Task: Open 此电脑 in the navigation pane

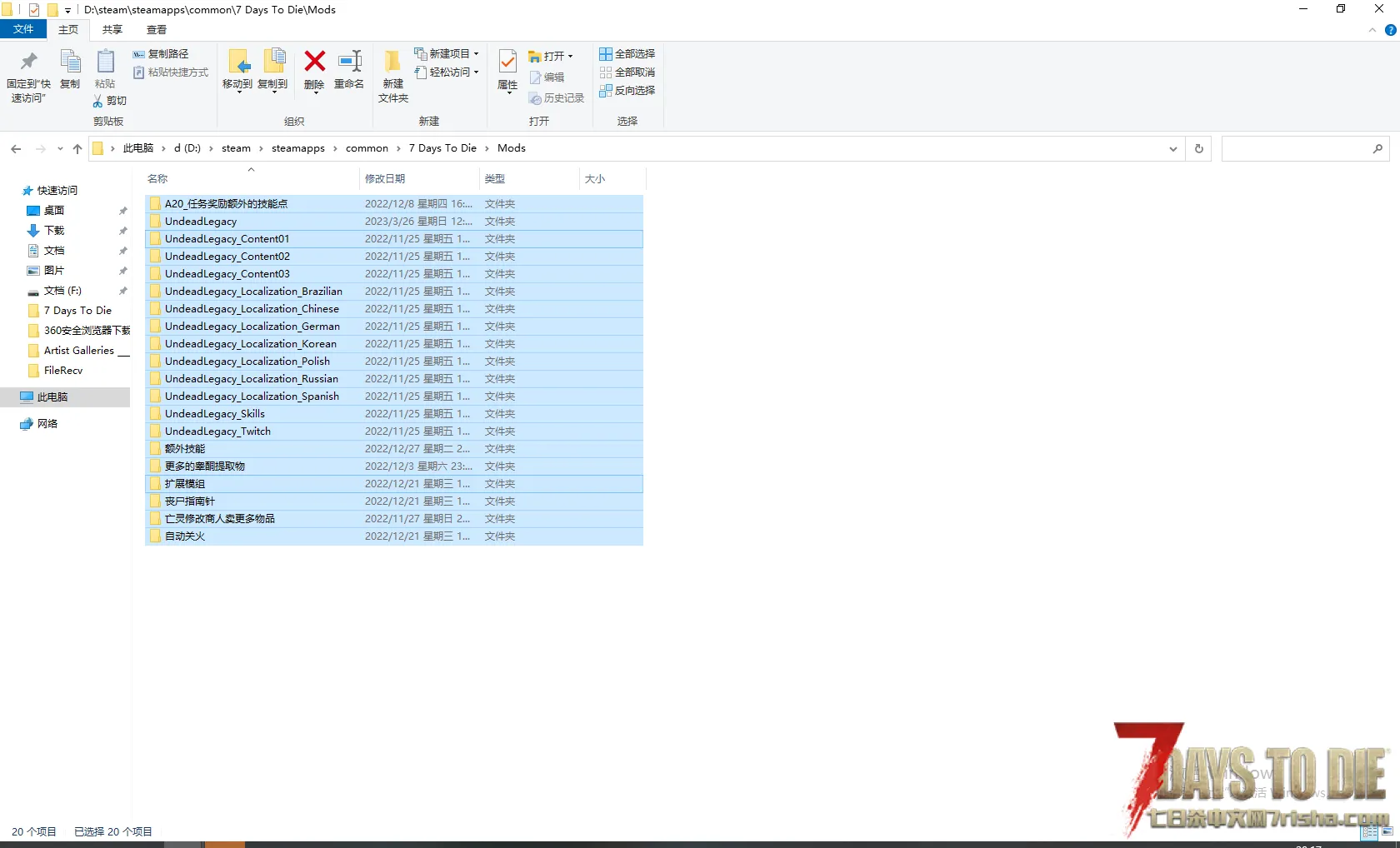Action: click(52, 397)
